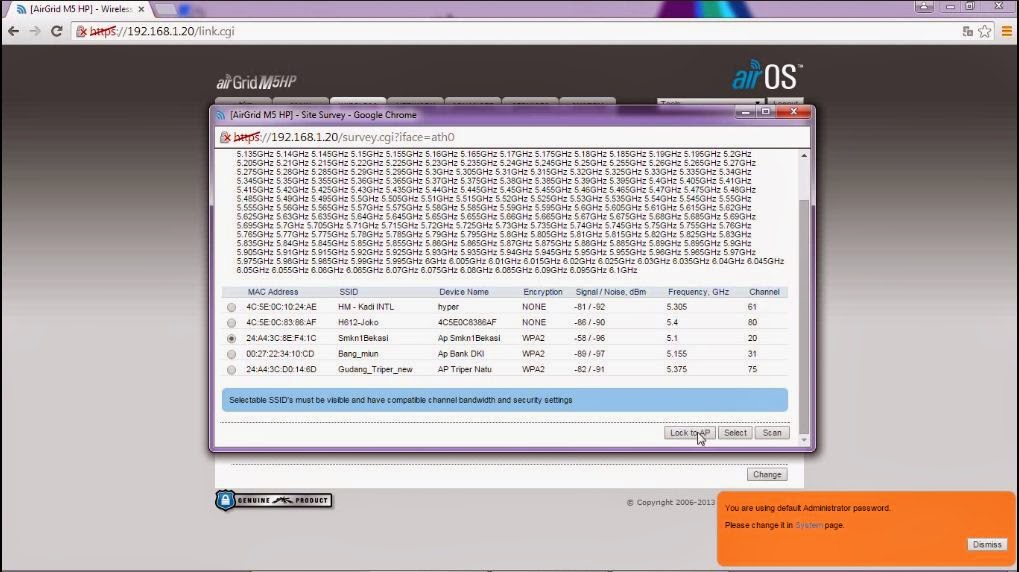
Task: Click channel value 75
Action: pyautogui.click(x=752, y=369)
